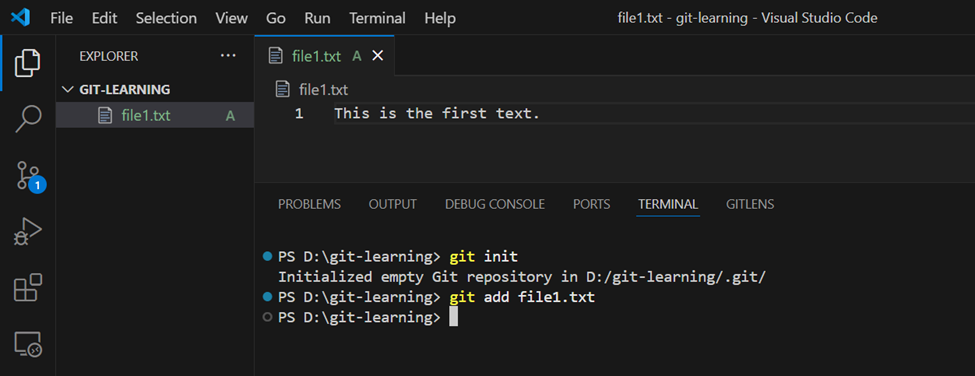The image size is (975, 376).
Task: Focus the terminal input at the cursor prompt
Action: [453, 318]
